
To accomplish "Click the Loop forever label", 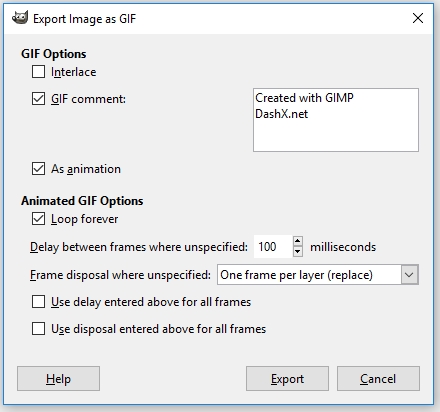I will click(x=84, y=219).
